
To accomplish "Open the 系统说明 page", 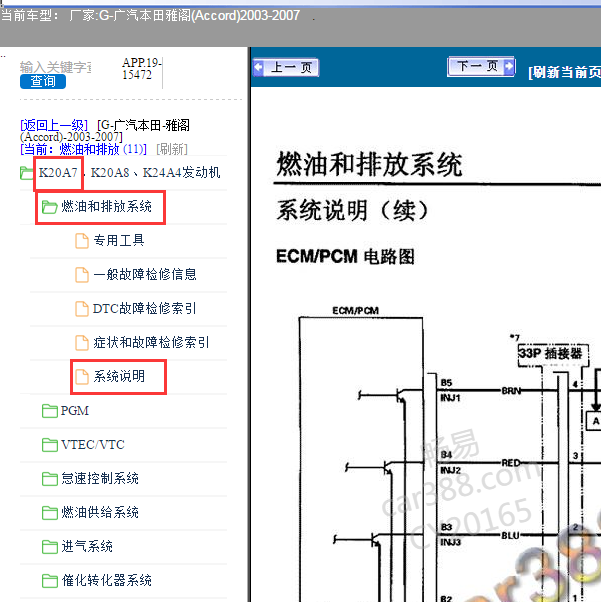I will 119,376.
